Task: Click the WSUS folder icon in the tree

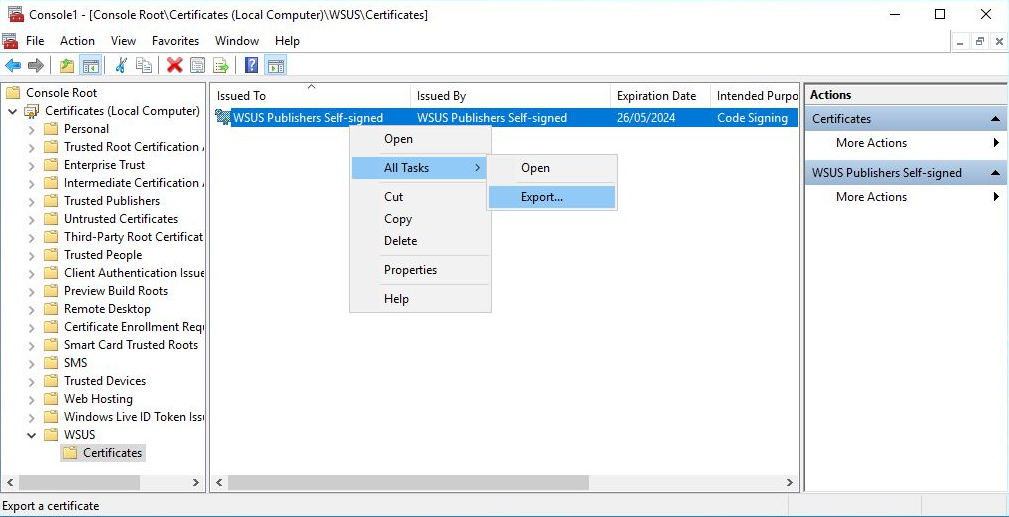Action: pos(51,435)
